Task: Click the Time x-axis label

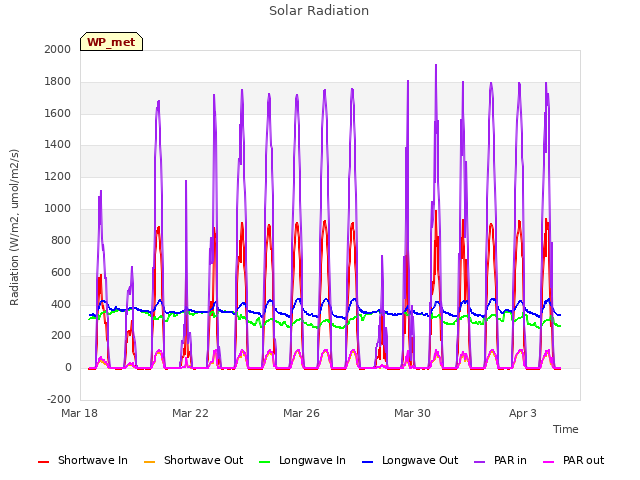Action: [565, 429]
